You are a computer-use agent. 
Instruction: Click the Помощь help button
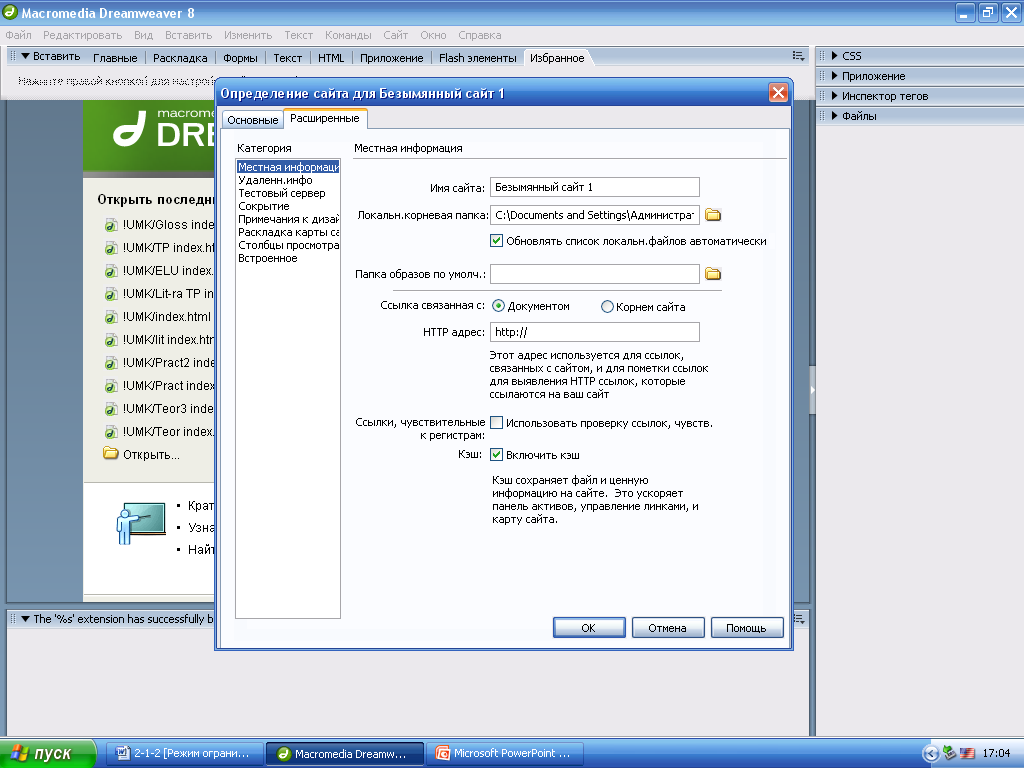click(x=746, y=628)
